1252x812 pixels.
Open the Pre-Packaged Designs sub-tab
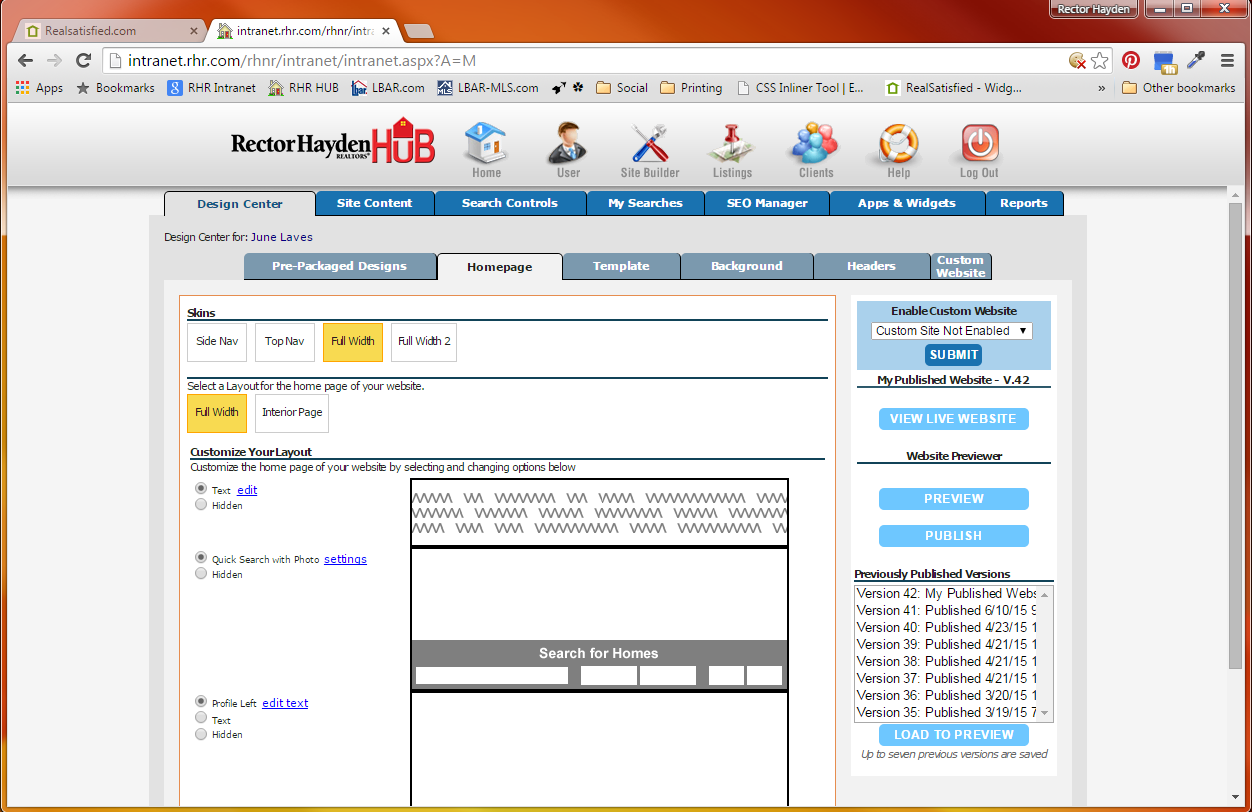coord(340,266)
